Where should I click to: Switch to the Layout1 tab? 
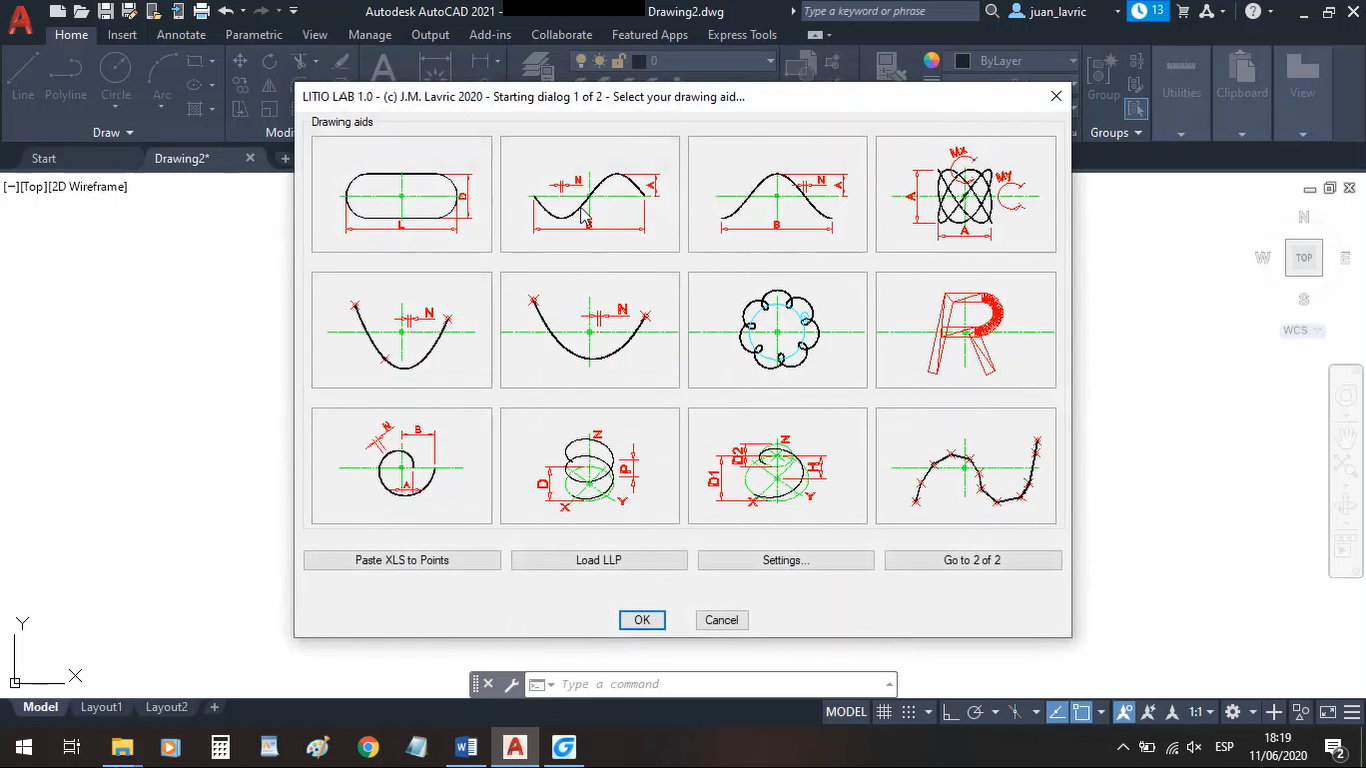101,707
